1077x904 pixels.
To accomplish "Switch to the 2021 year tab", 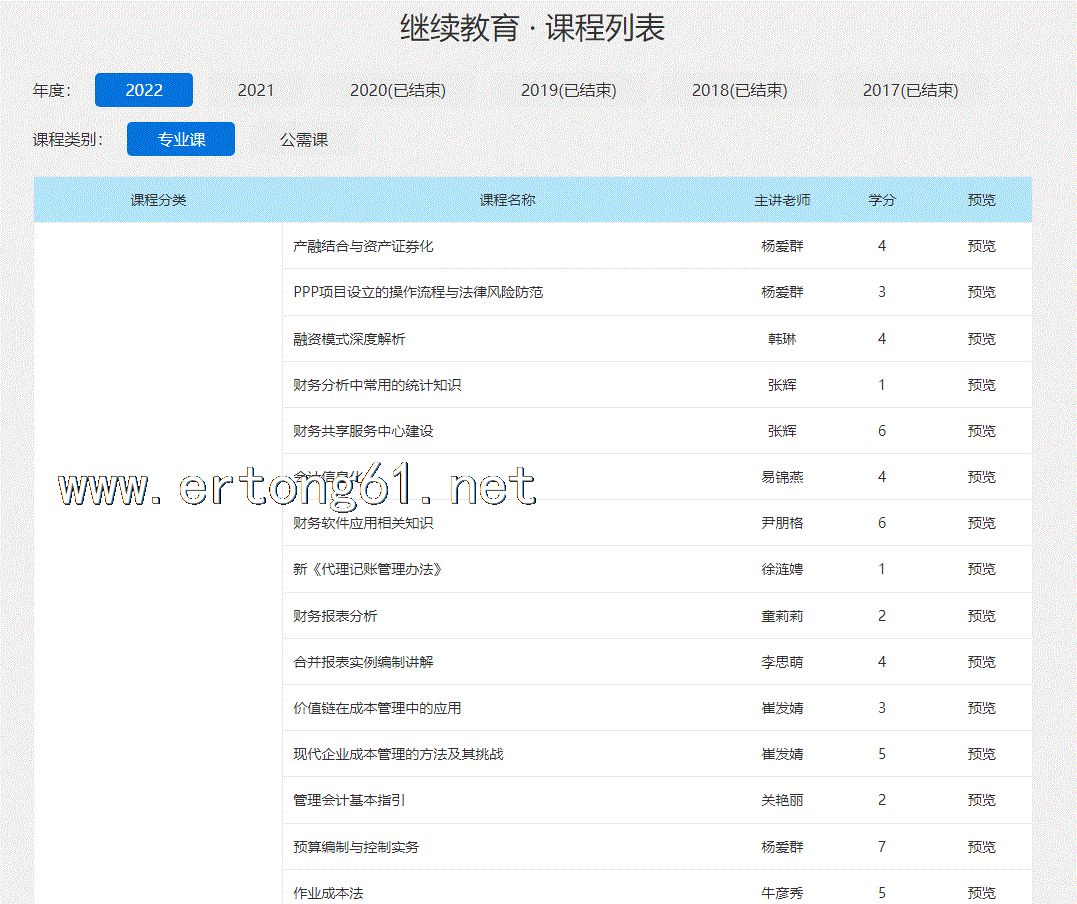I will pos(256,90).
